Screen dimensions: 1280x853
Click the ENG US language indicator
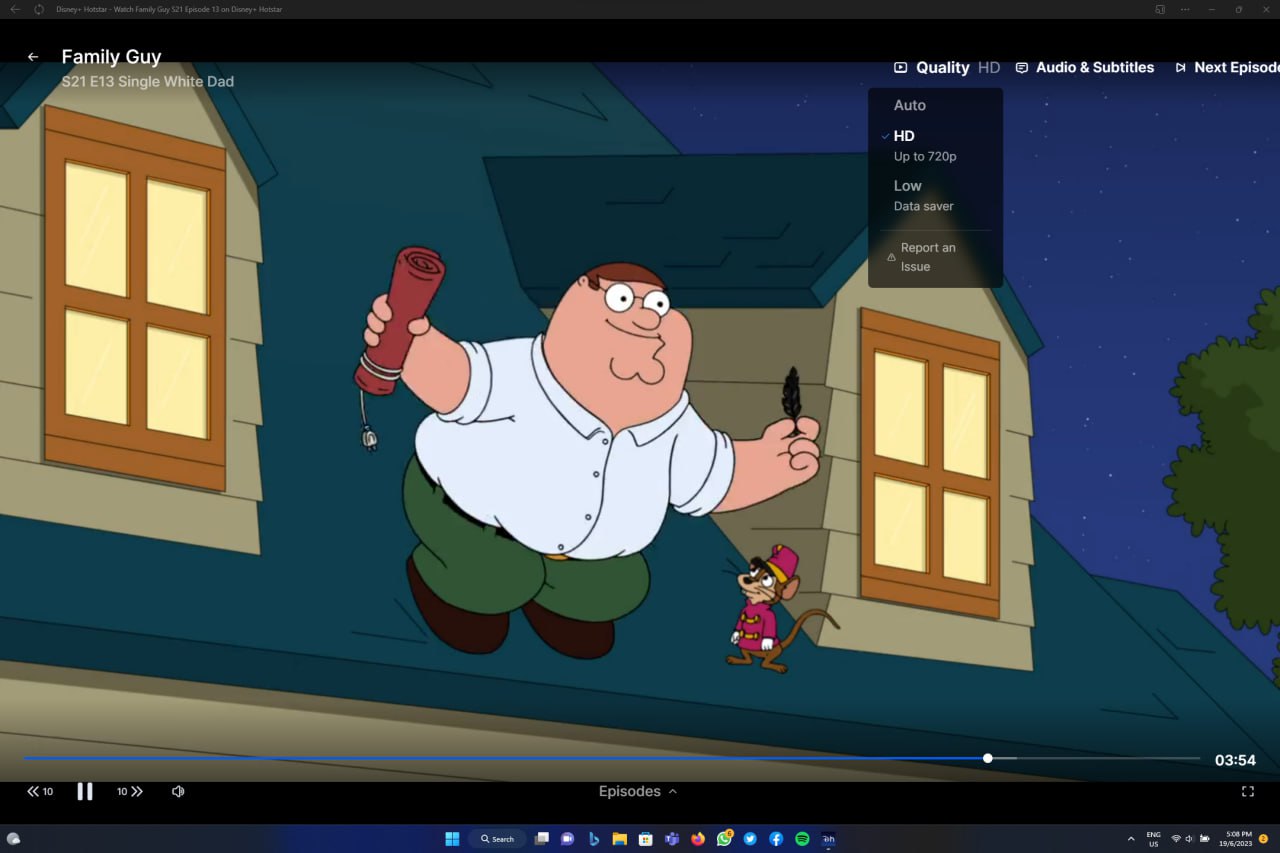(x=1154, y=839)
